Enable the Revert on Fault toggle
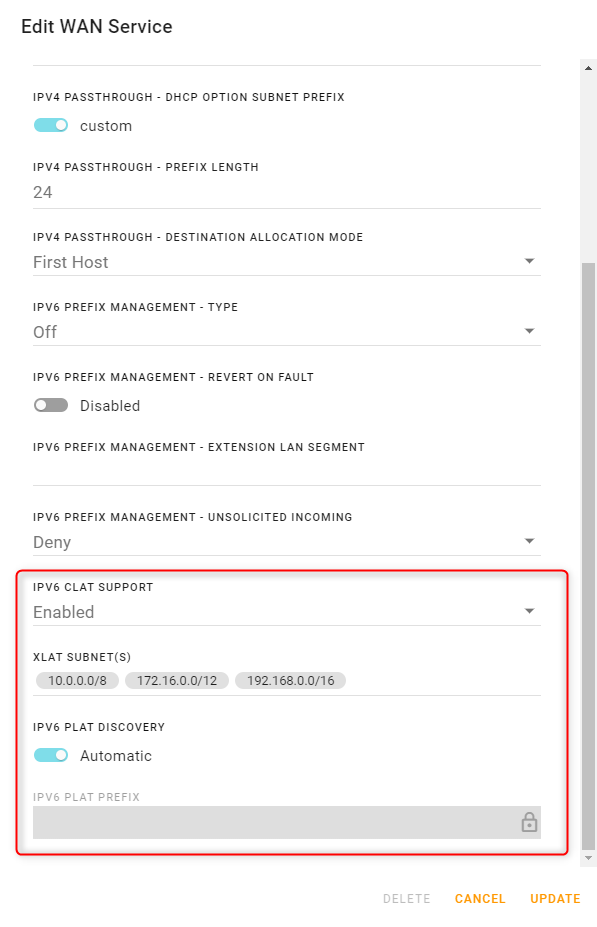 [51, 405]
